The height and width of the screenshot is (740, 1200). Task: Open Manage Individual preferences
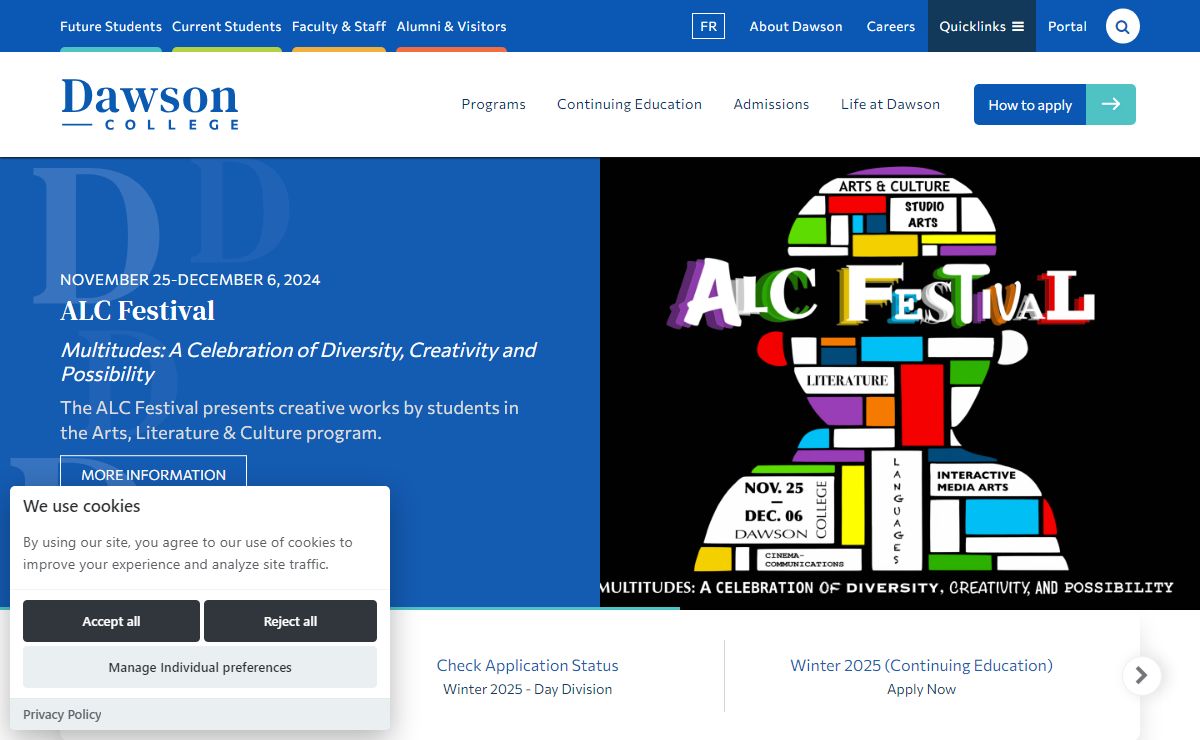(x=200, y=667)
